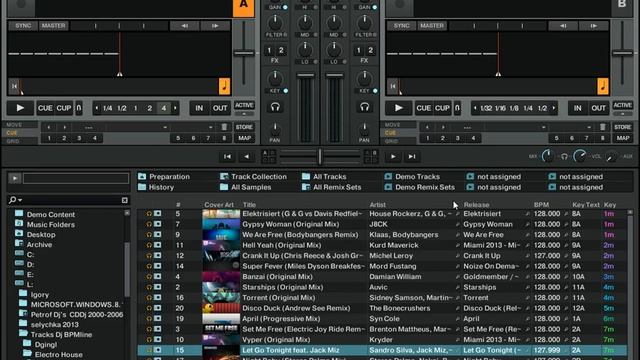640x360 pixels.
Task: Open Deck B cue name dropdown
Action: point(543,127)
